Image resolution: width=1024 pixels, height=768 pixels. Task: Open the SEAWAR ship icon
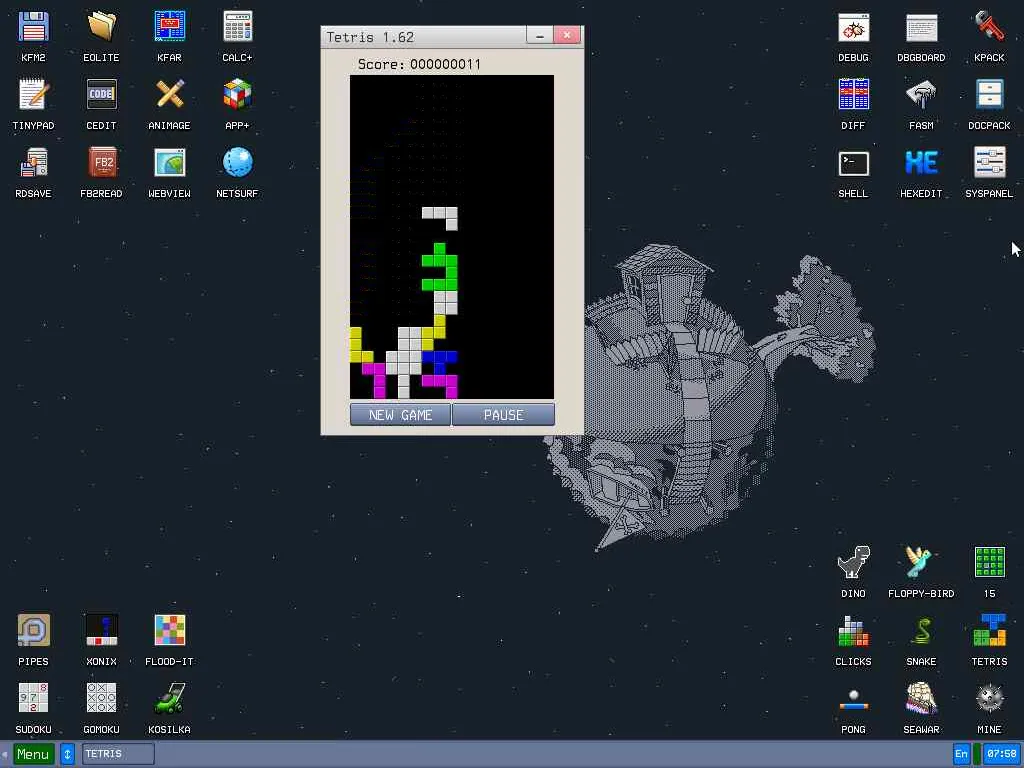click(x=921, y=699)
